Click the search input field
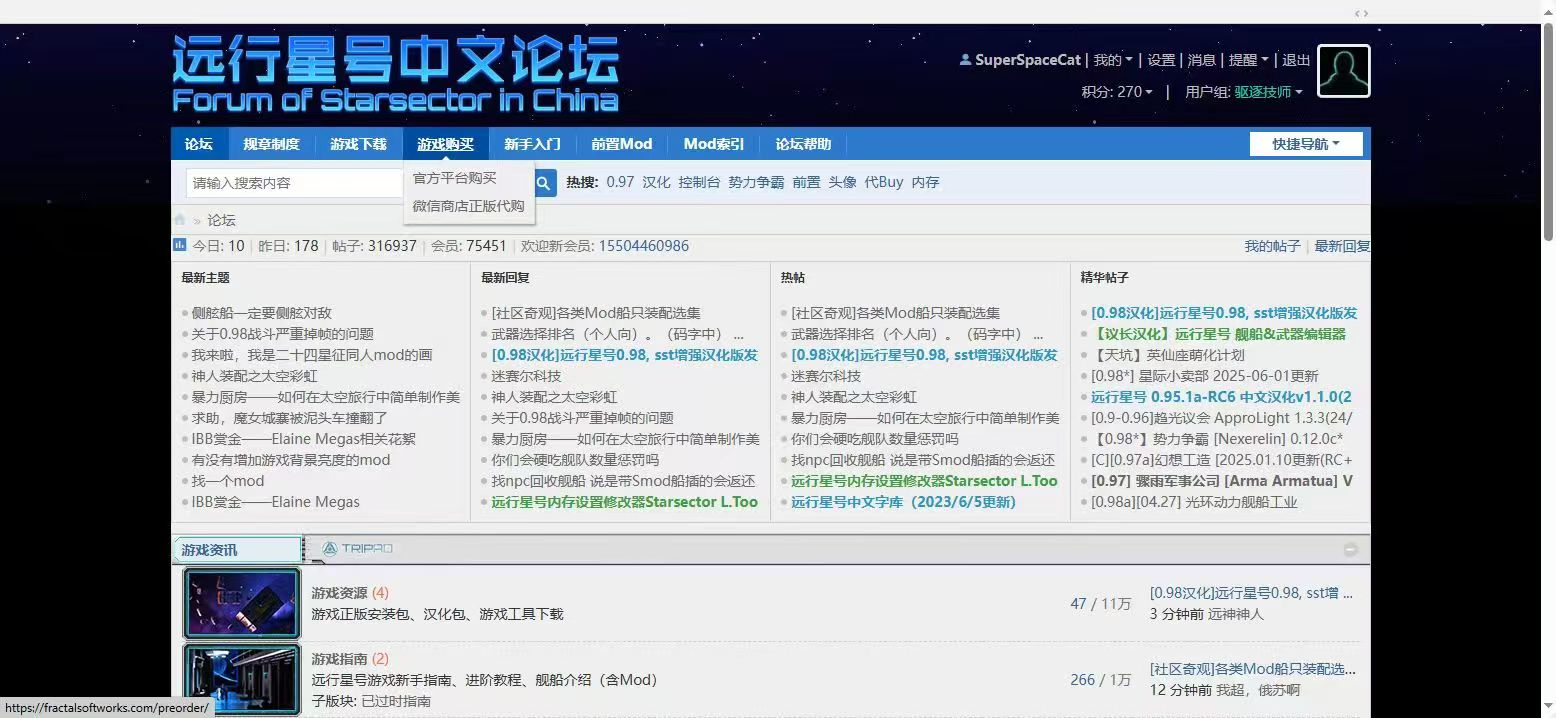 (x=295, y=183)
